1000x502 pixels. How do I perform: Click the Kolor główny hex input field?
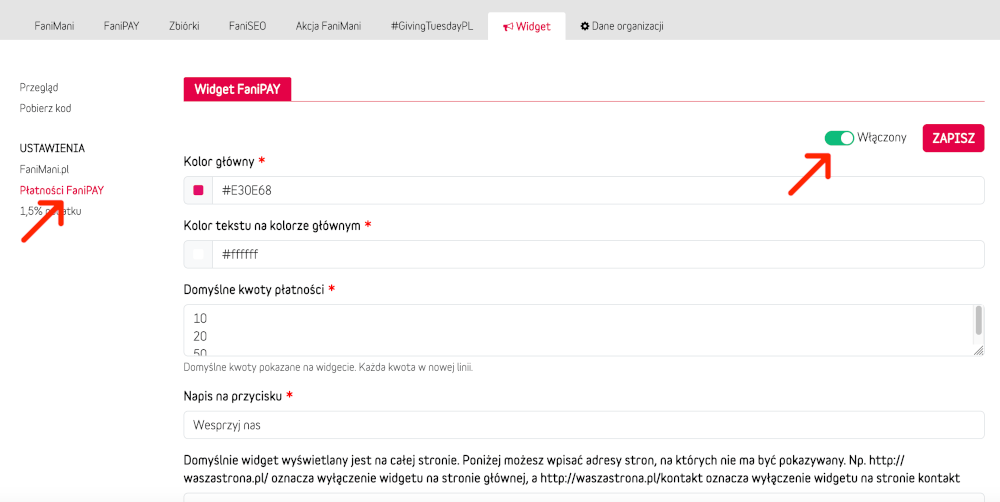pyautogui.click(x=598, y=190)
